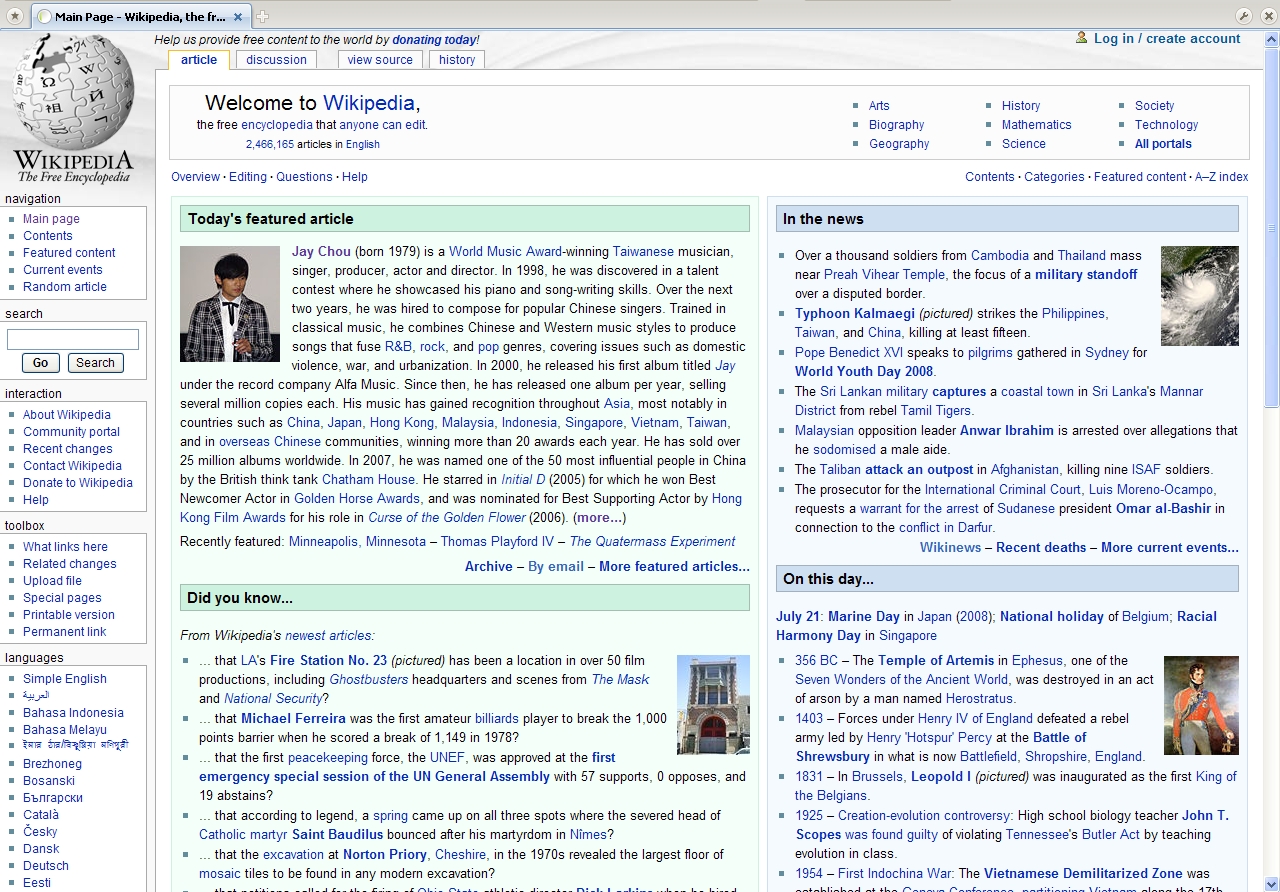Open the Fire Station No. 23 photo
Image resolution: width=1280 pixels, height=892 pixels.
pyautogui.click(x=713, y=705)
